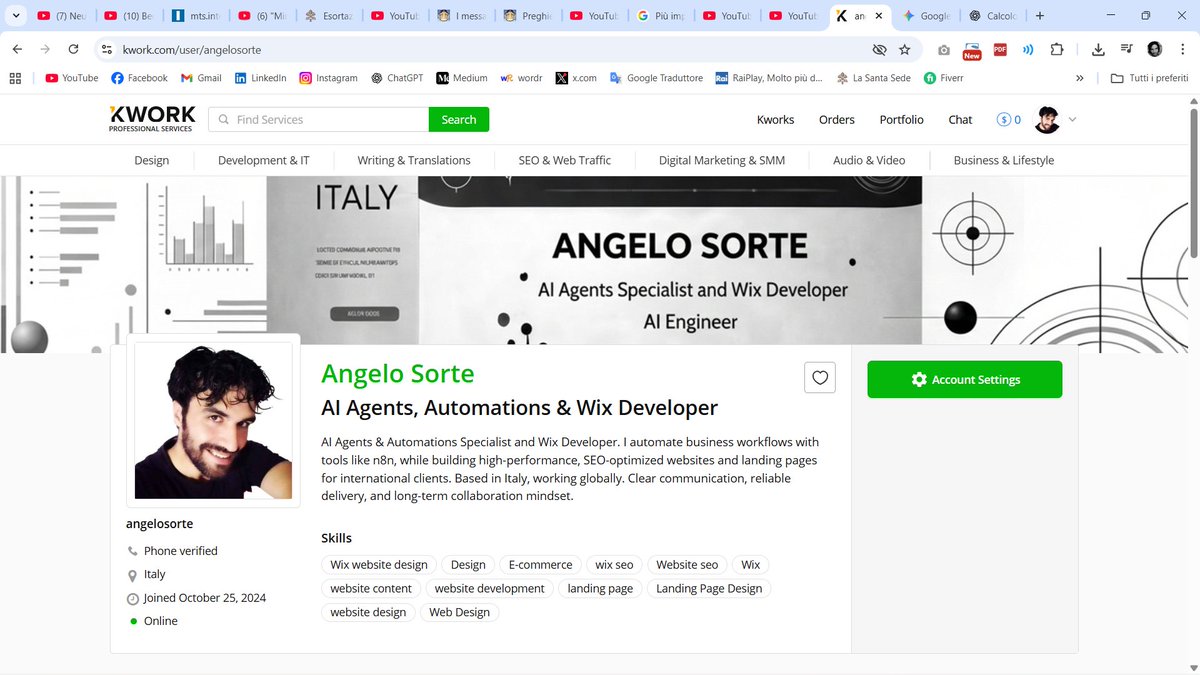Open Business & Lifestyle category
The width and height of the screenshot is (1200, 675).
click(x=1003, y=160)
